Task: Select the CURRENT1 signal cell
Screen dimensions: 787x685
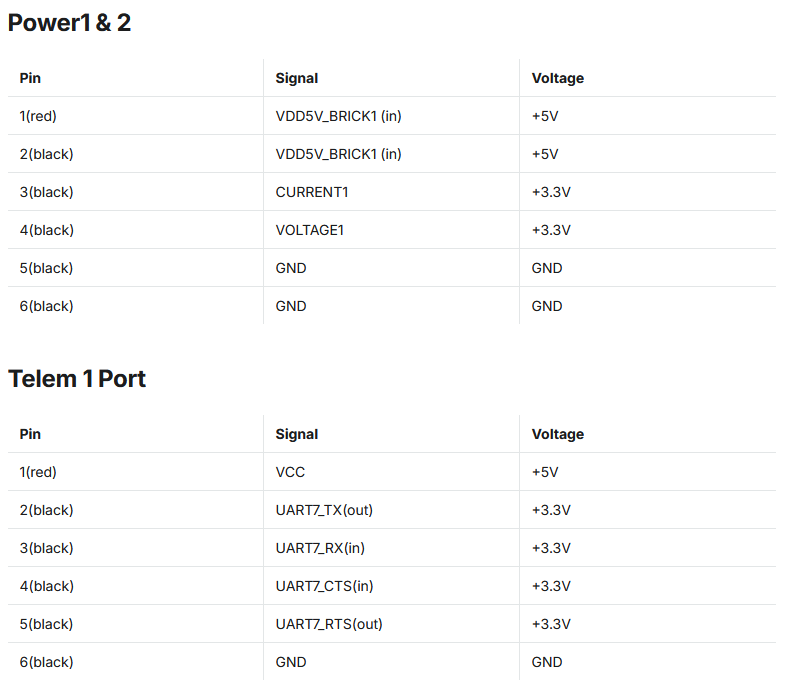Action: tap(312, 192)
